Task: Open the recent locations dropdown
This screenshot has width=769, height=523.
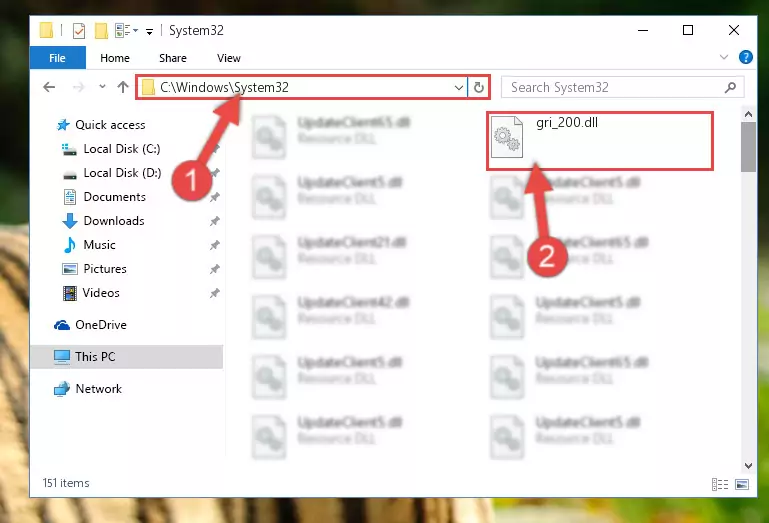Action: pyautogui.click(x=102, y=87)
